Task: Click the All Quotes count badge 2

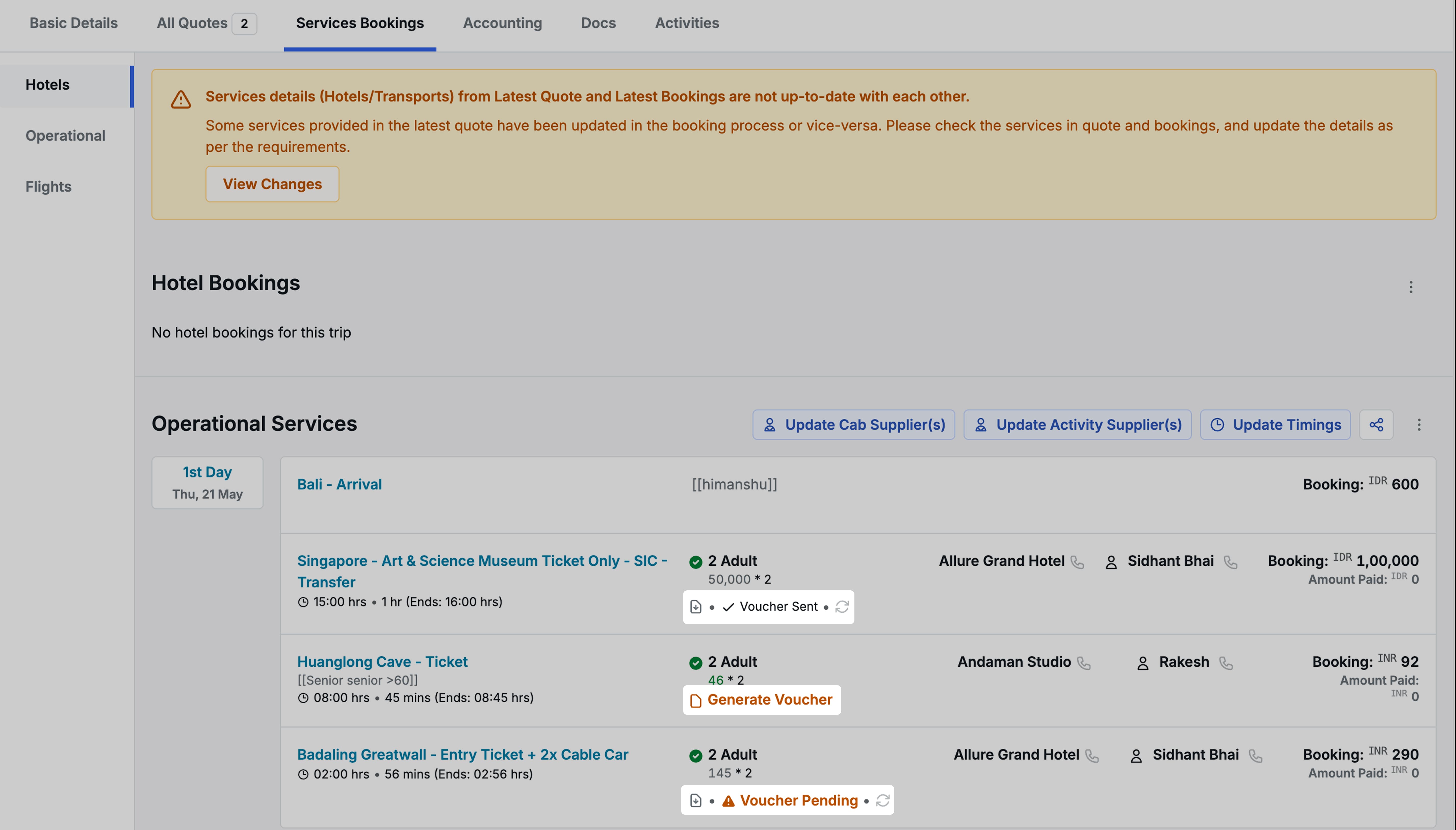Action: pos(244,23)
